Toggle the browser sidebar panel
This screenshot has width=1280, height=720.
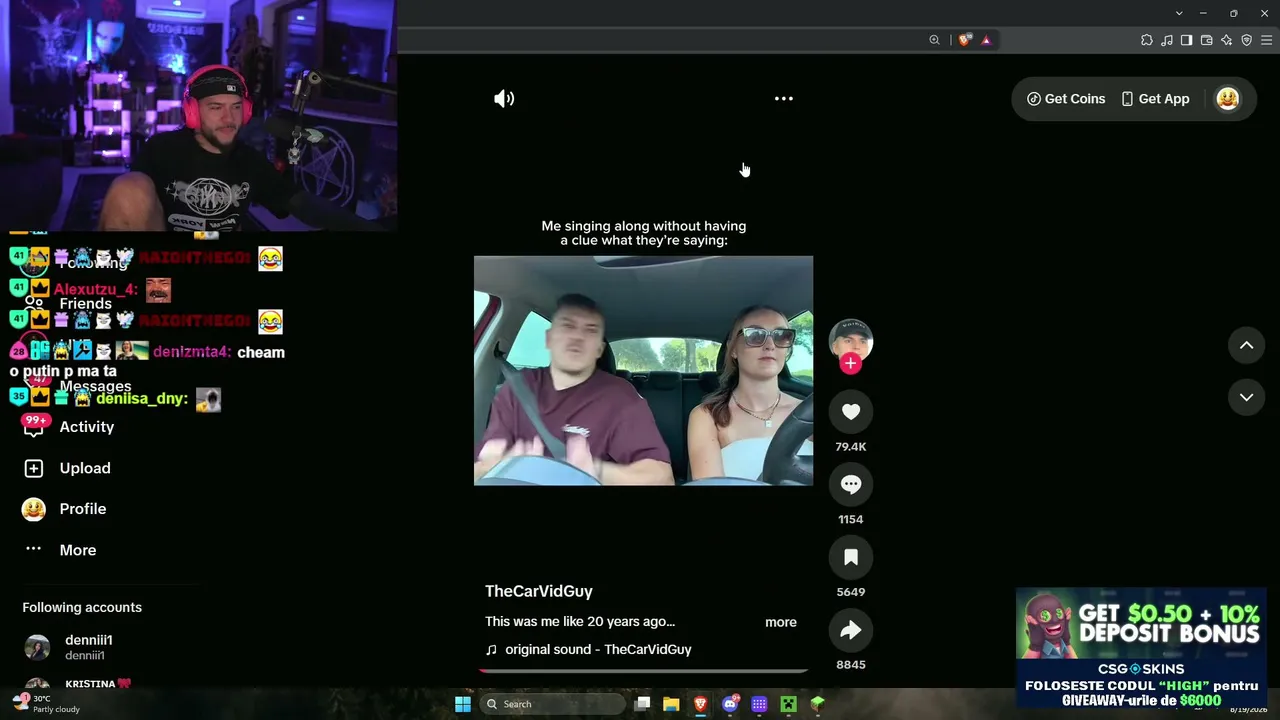[1187, 40]
